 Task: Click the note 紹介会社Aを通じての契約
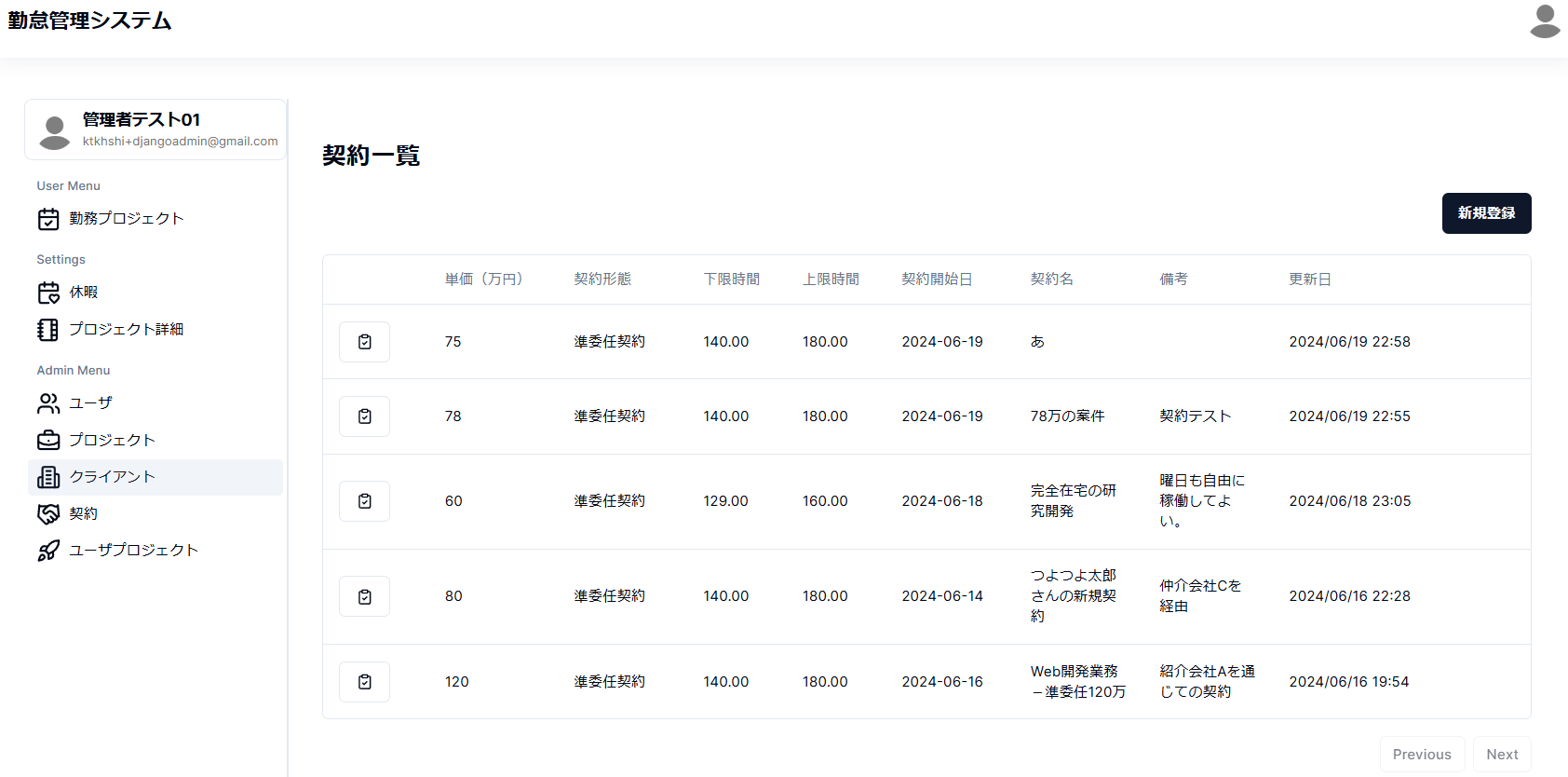(x=1207, y=682)
